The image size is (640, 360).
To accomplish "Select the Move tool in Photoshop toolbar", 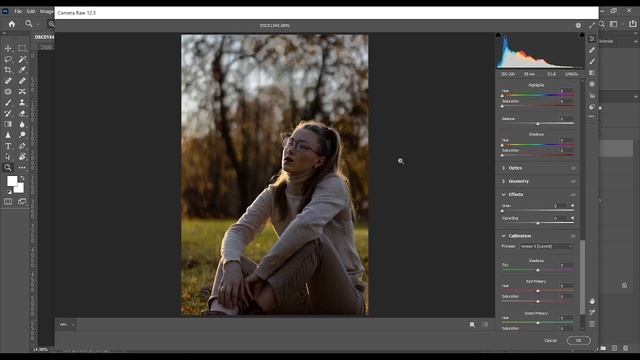I will click(8, 48).
